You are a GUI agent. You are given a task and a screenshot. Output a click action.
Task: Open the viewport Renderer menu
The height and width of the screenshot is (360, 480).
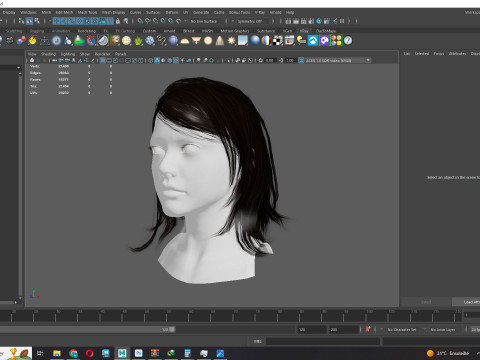pyautogui.click(x=102, y=54)
